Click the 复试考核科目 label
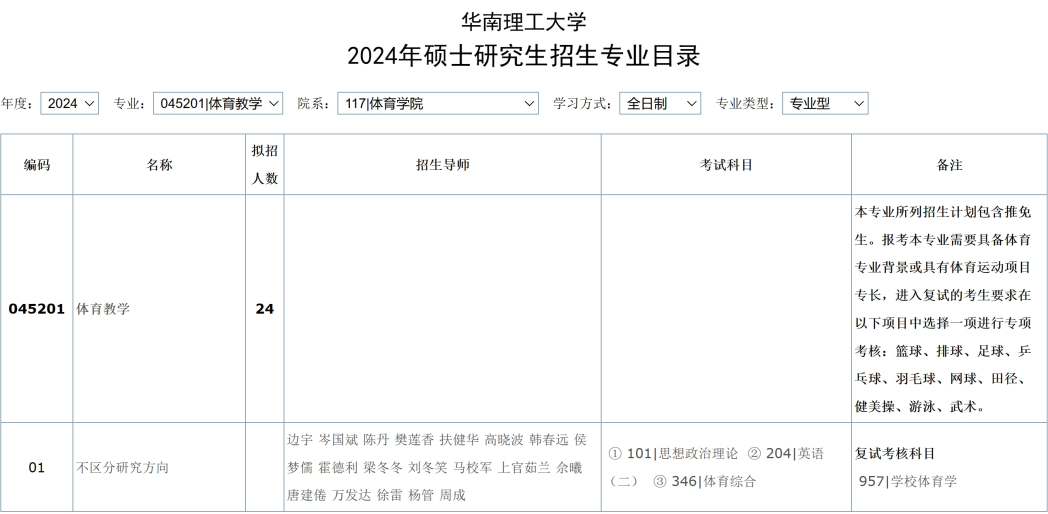The height and width of the screenshot is (514, 1048). (x=896, y=454)
